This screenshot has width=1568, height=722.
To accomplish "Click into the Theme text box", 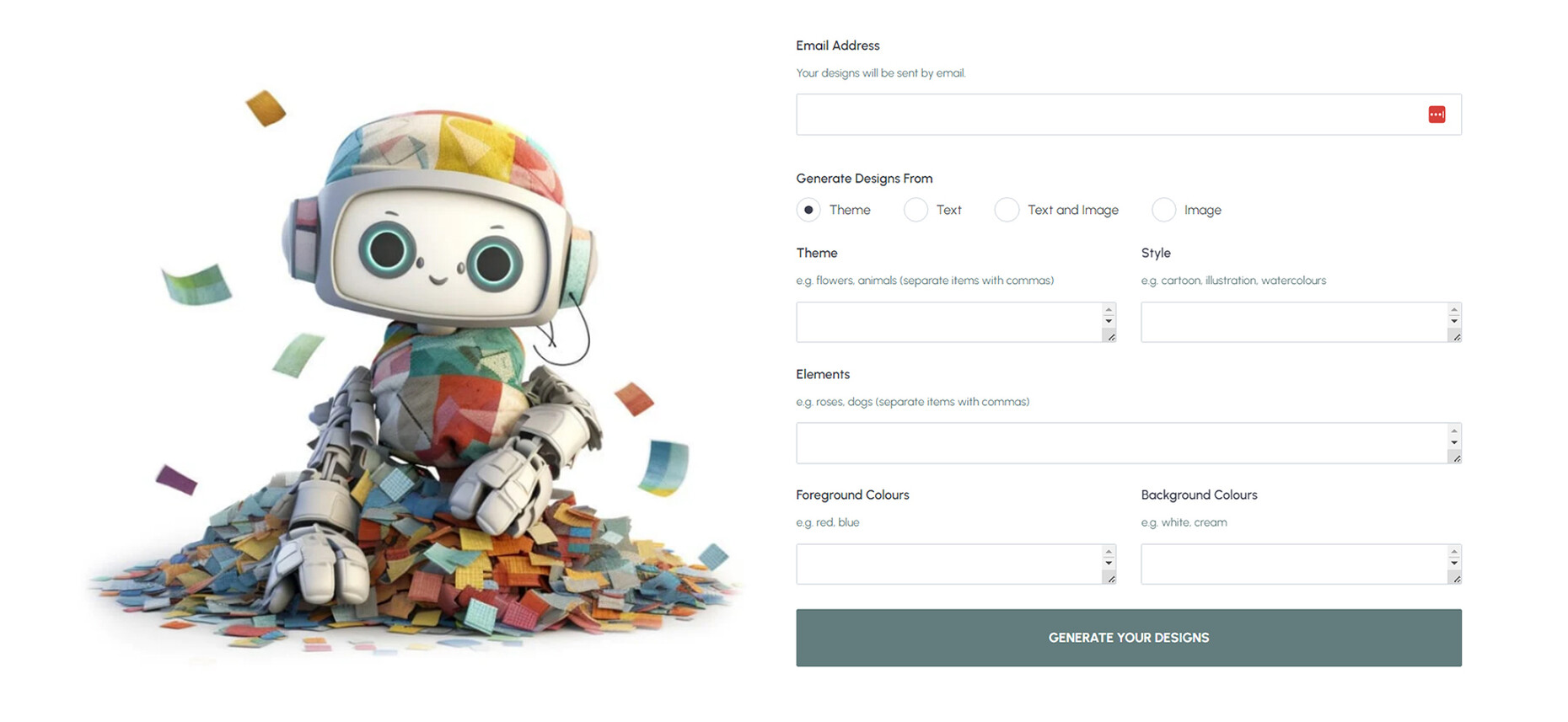I will coord(948,322).
